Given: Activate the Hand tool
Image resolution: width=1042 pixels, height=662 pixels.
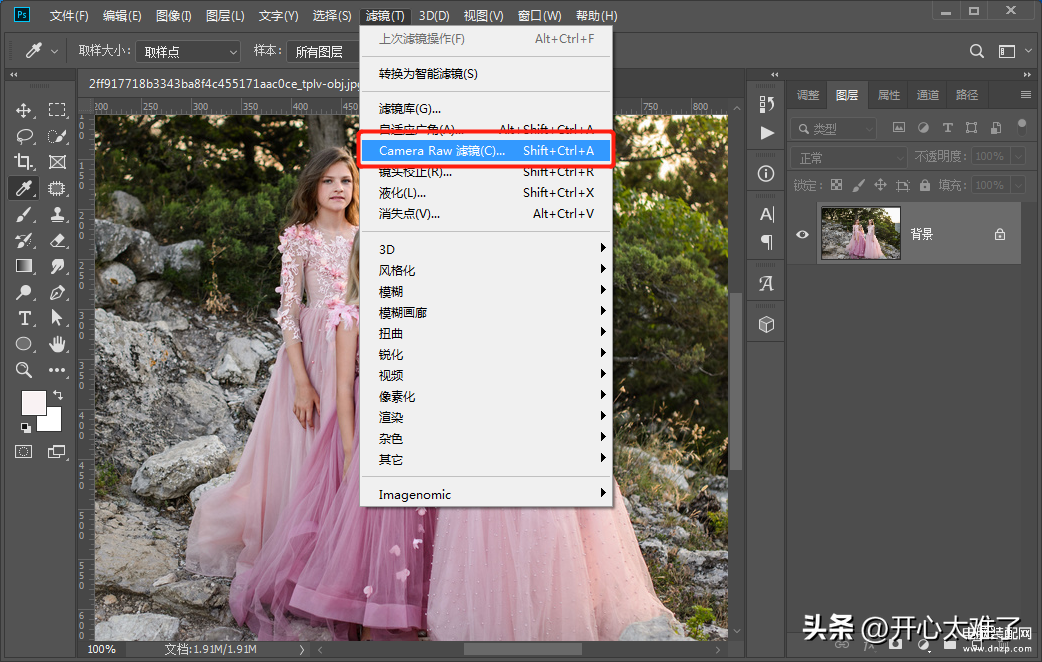Looking at the screenshot, I should pyautogui.click(x=57, y=344).
